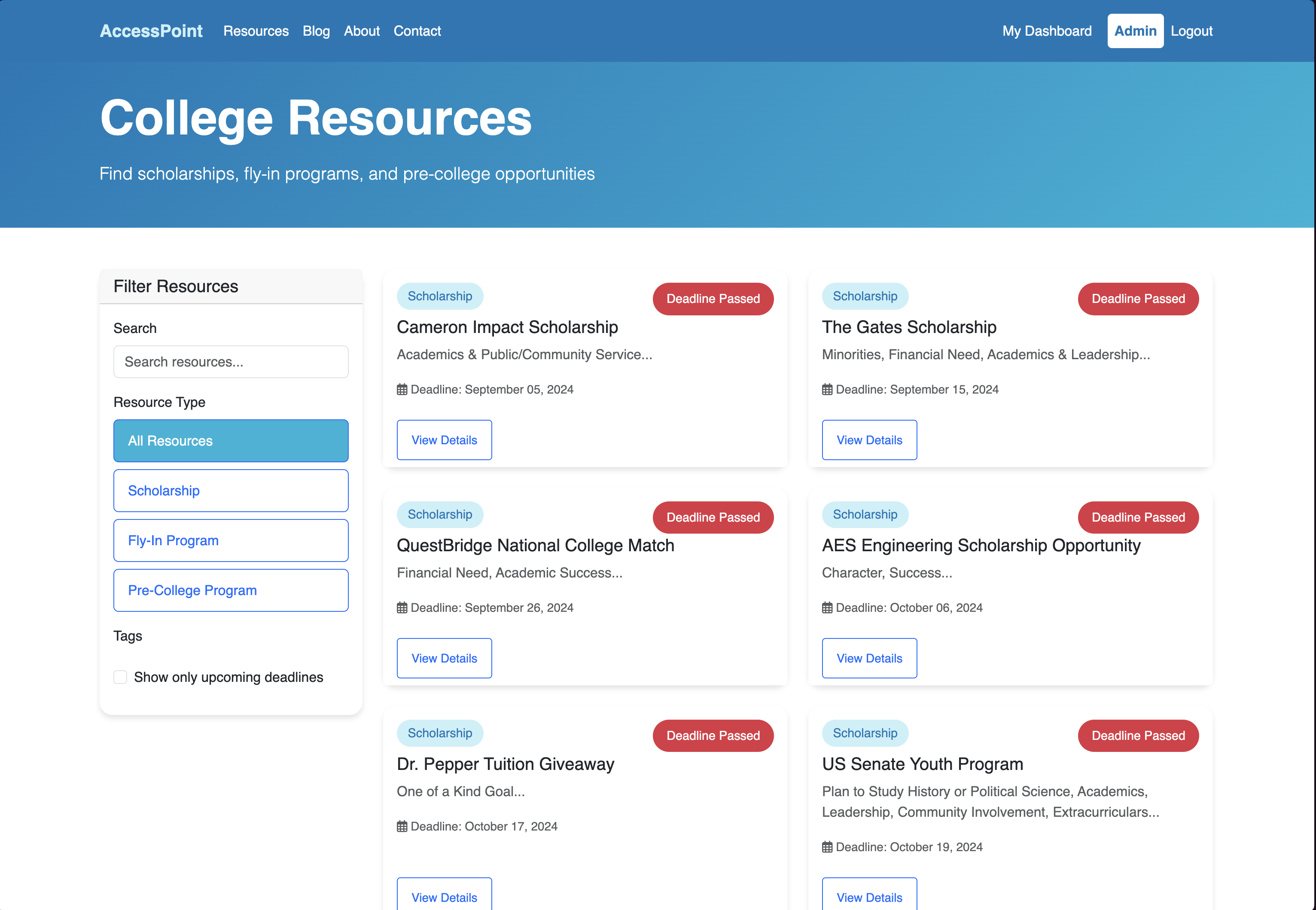The image size is (1316, 910).
Task: Select the Scholarship resource type filter
Action: [x=230, y=490]
